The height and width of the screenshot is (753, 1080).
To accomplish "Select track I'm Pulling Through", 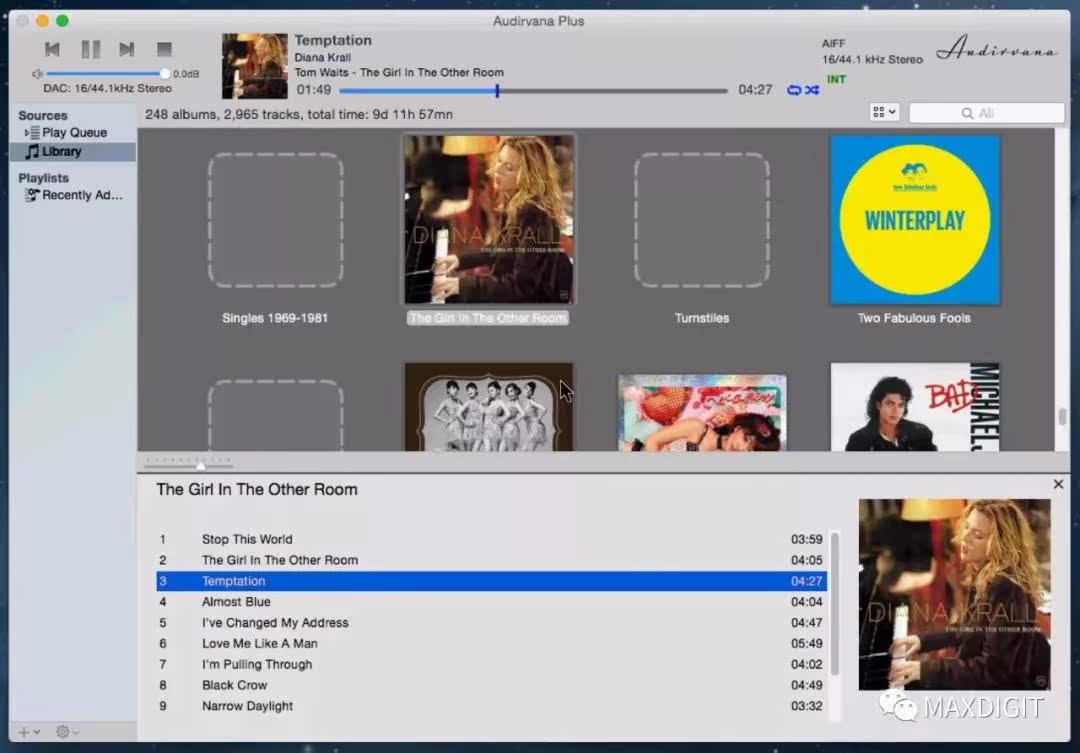I will (491, 664).
